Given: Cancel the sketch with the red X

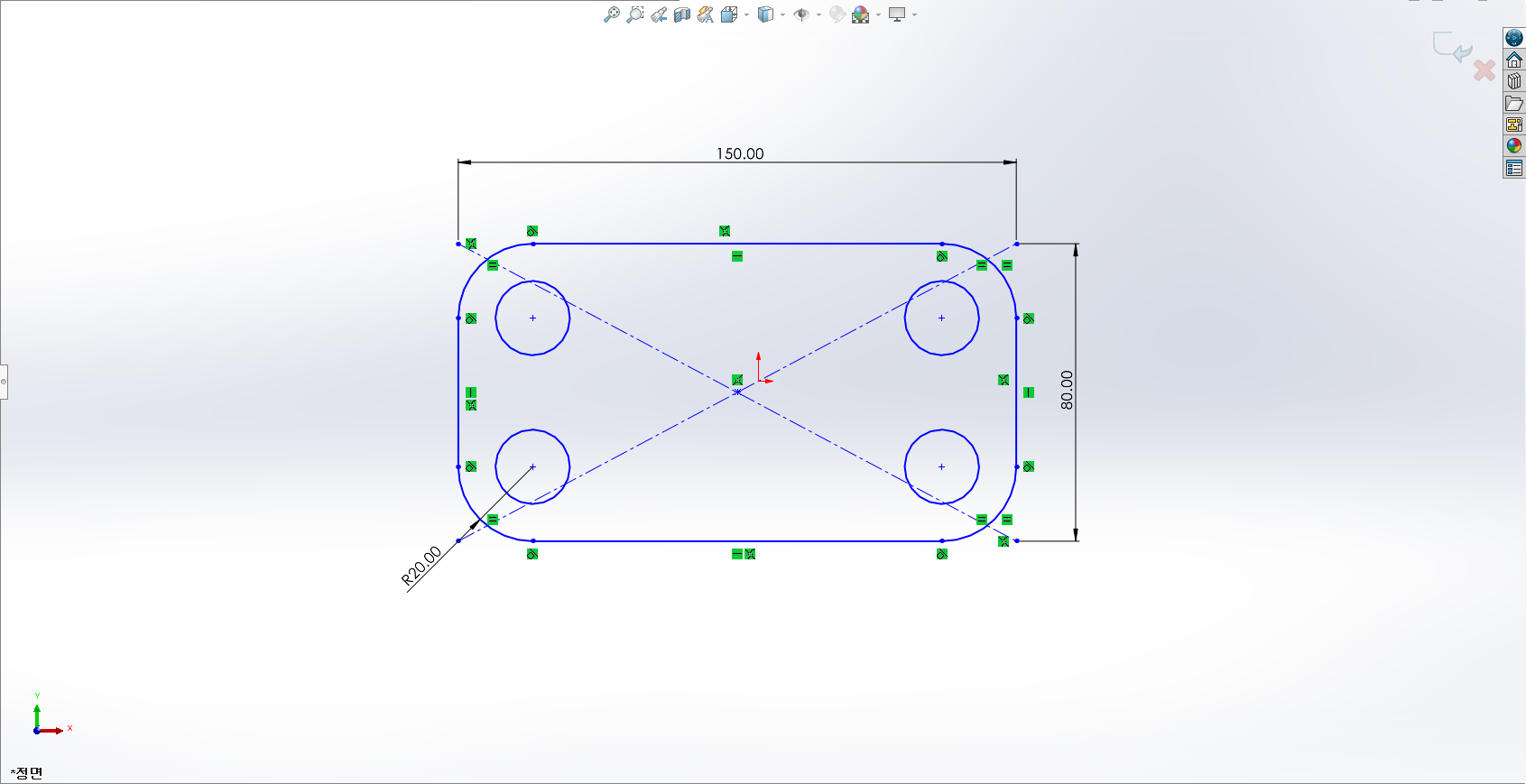Looking at the screenshot, I should tap(1484, 69).
